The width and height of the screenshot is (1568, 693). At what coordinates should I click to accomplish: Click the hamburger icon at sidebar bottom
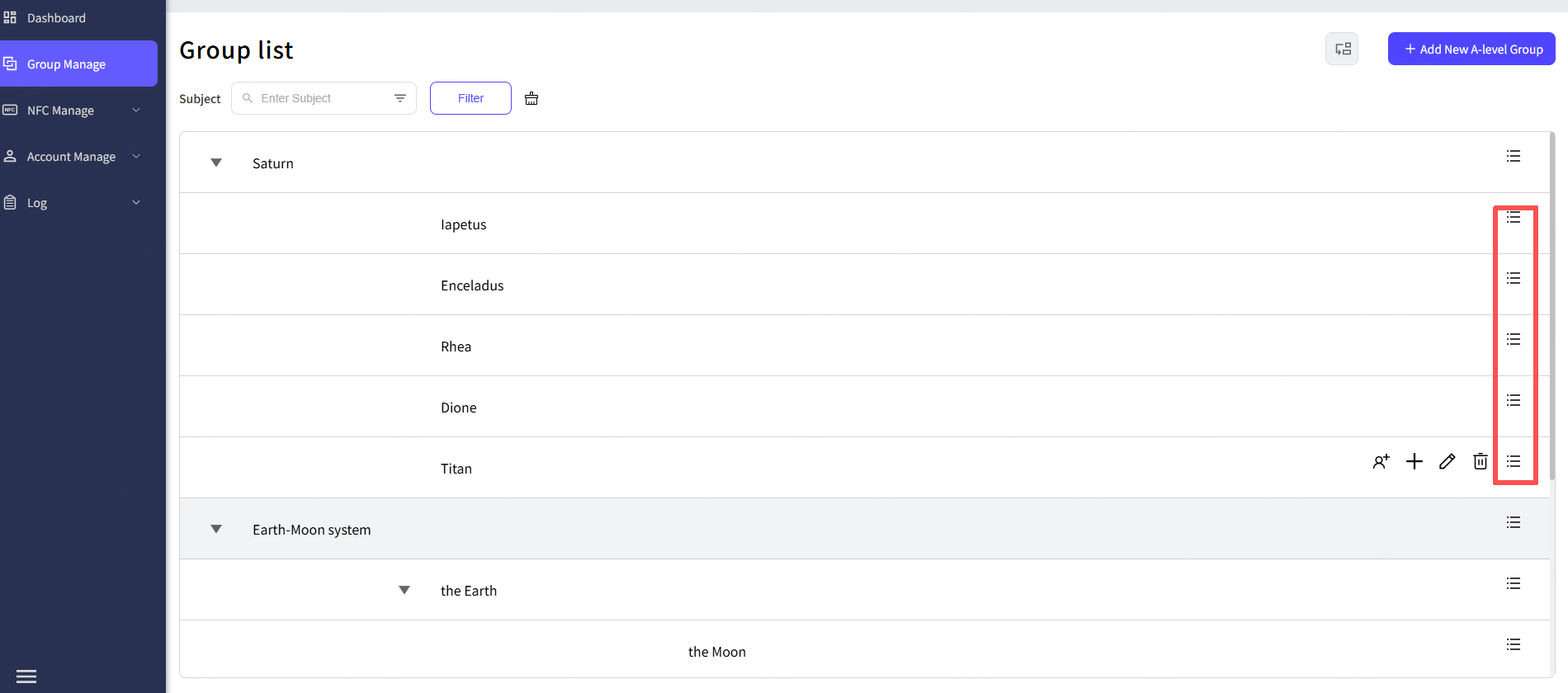pos(26,676)
